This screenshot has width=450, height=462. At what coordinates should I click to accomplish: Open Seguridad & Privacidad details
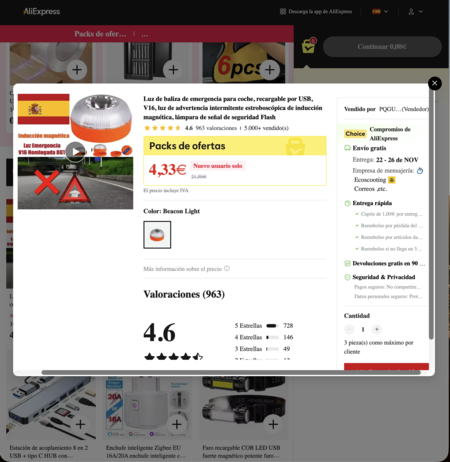coord(384,277)
